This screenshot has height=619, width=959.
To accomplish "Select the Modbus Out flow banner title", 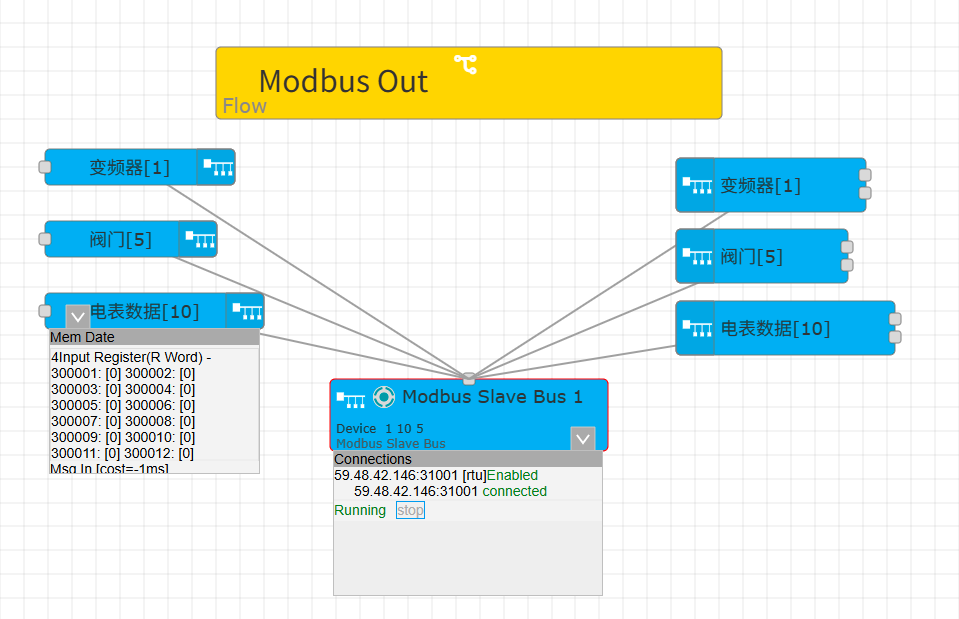I will point(343,81).
